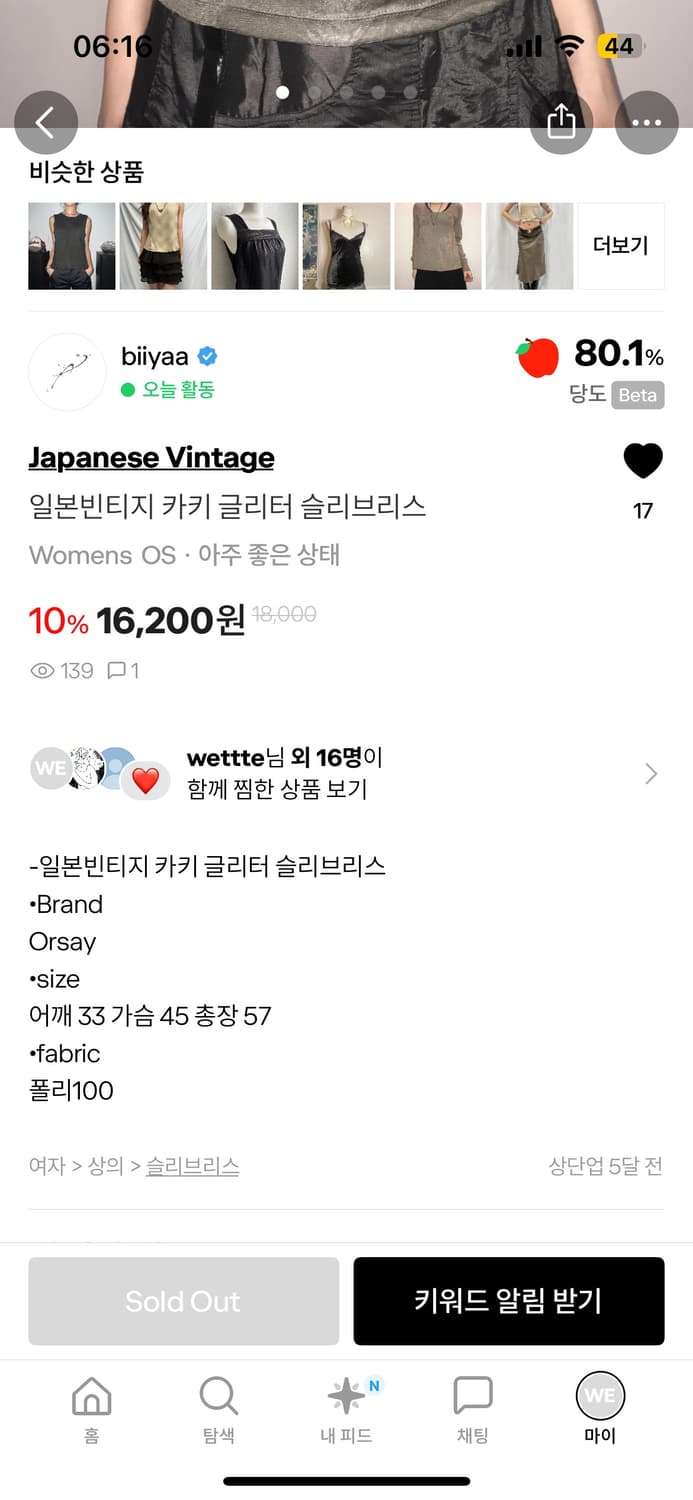Tap the share icon
This screenshot has width=693, height=1500.
click(x=561, y=122)
